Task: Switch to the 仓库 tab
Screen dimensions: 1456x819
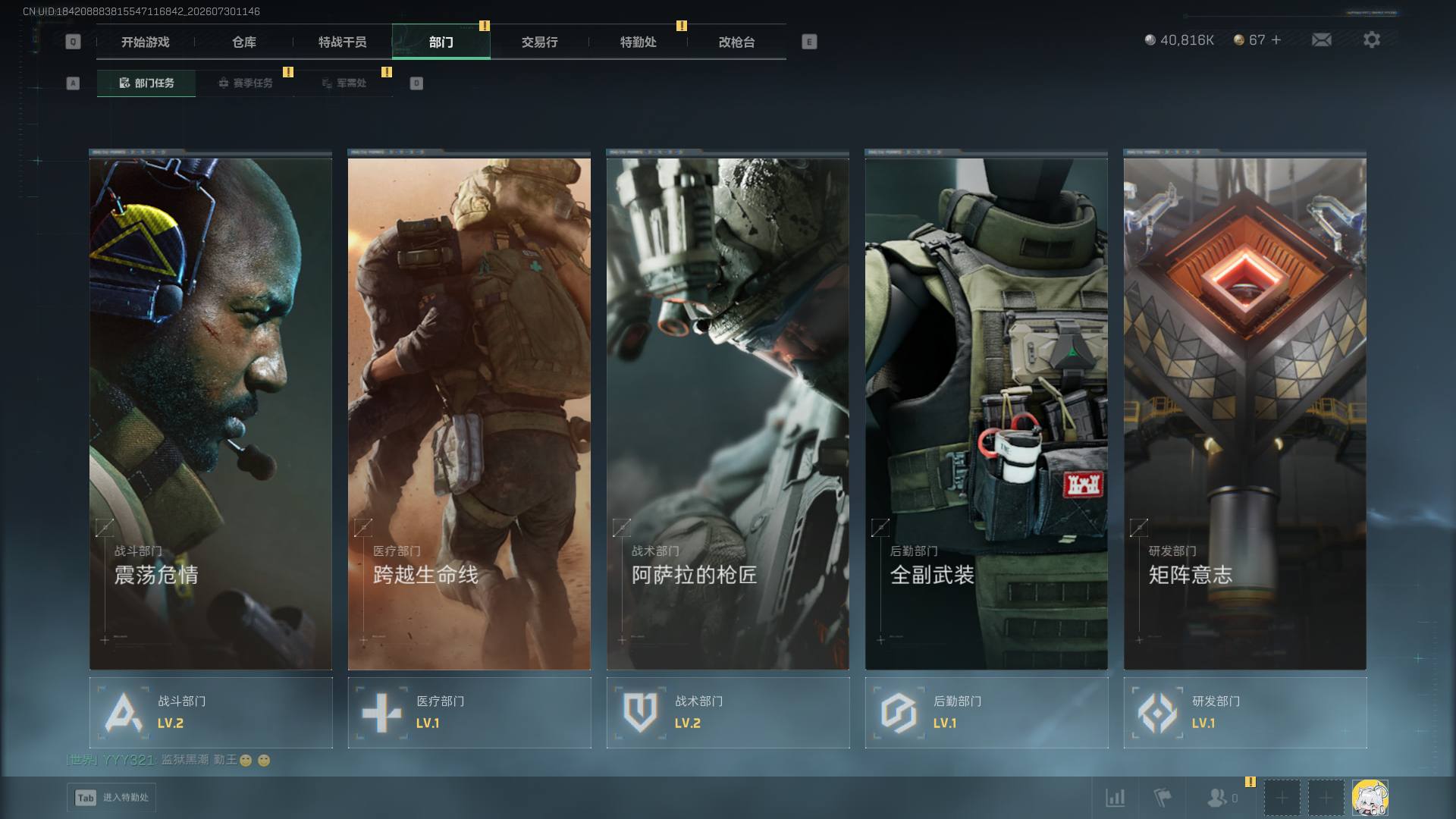Action: pos(244,42)
